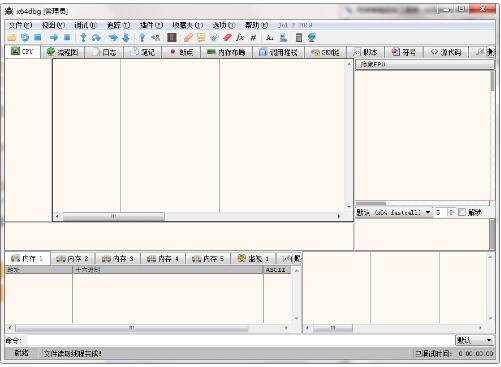The width and height of the screenshot is (501, 367).
Task: Open the 文件 (File) menu
Action: [20, 25]
